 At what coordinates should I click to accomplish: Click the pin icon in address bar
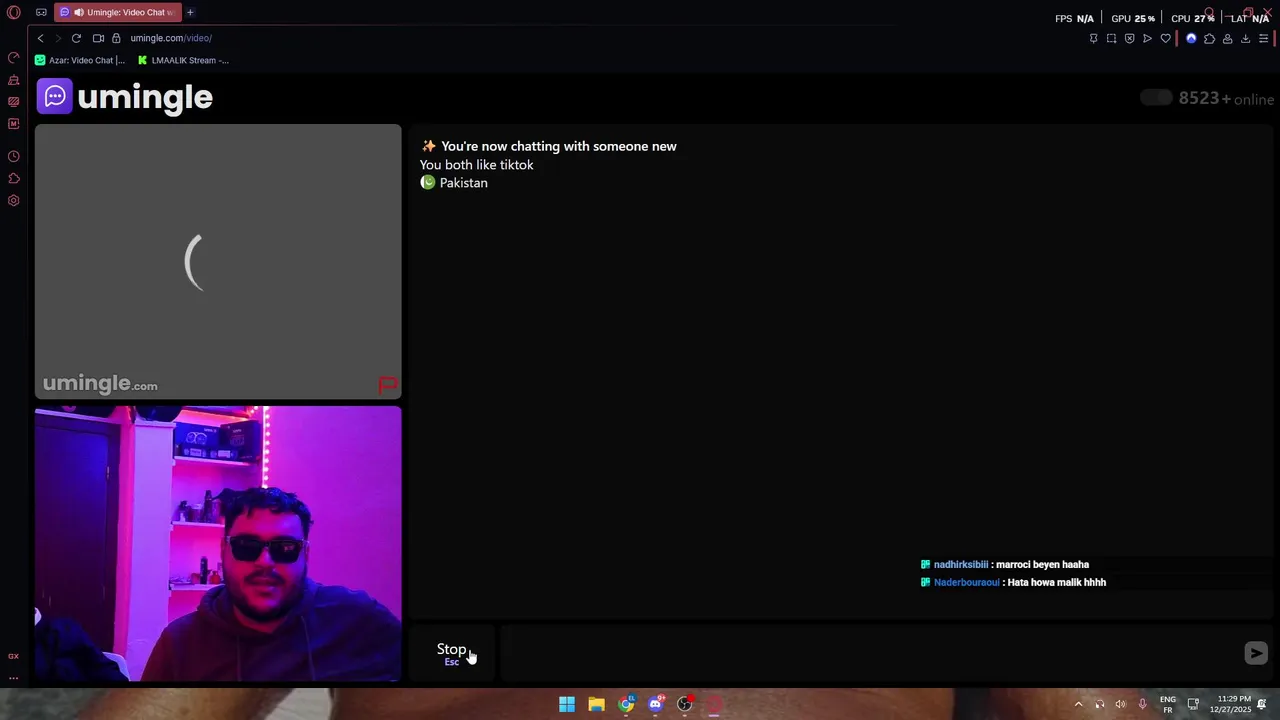(x=1093, y=38)
